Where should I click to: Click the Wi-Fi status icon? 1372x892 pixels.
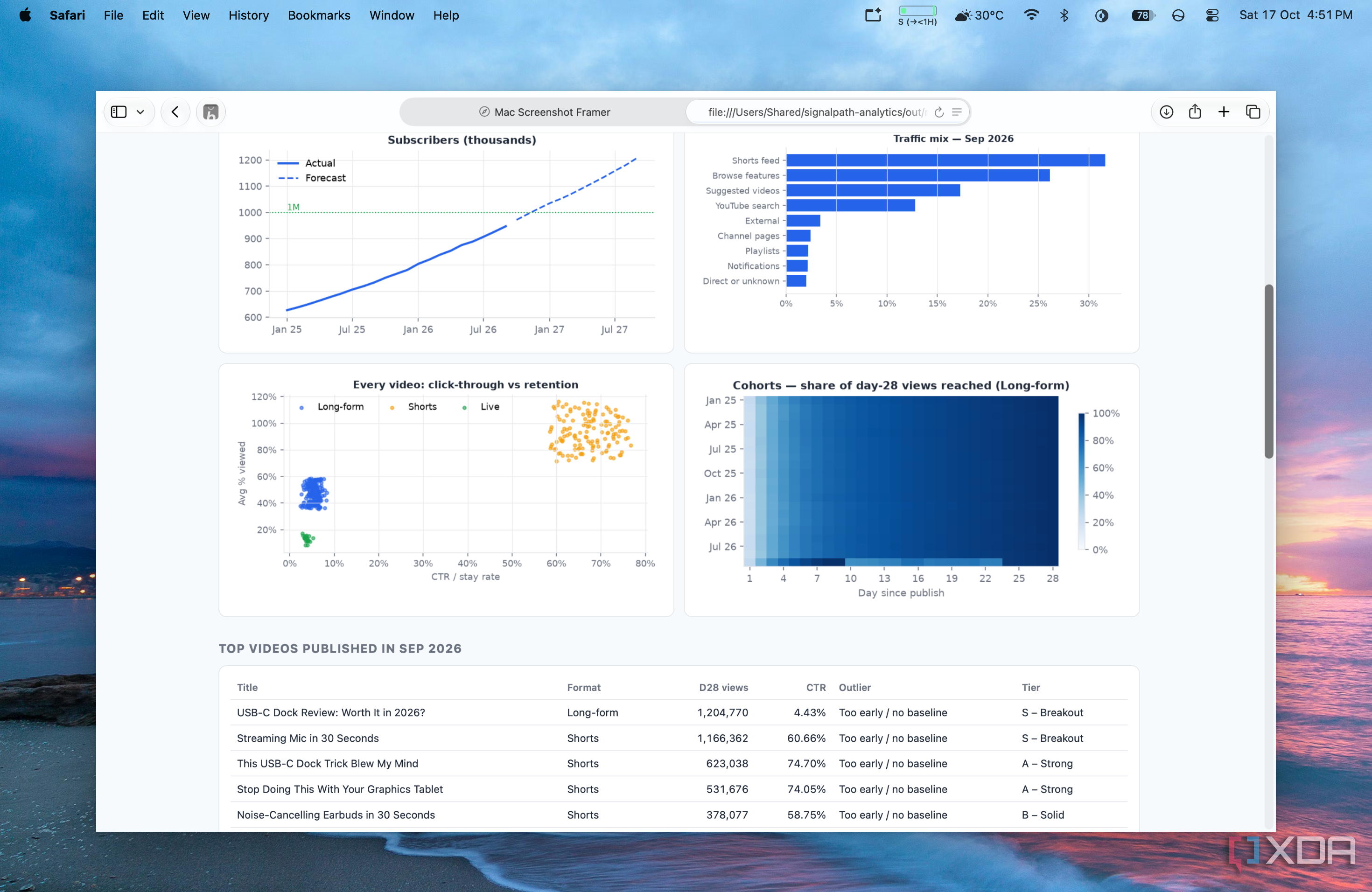[1031, 15]
